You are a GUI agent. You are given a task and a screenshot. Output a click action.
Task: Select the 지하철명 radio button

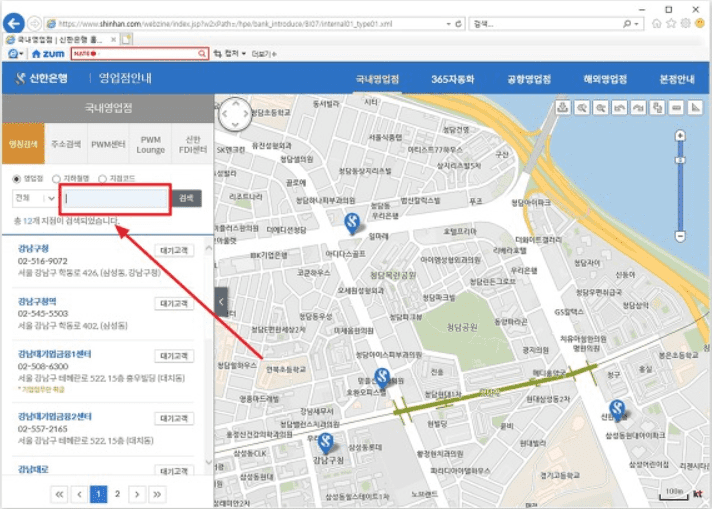click(x=56, y=178)
